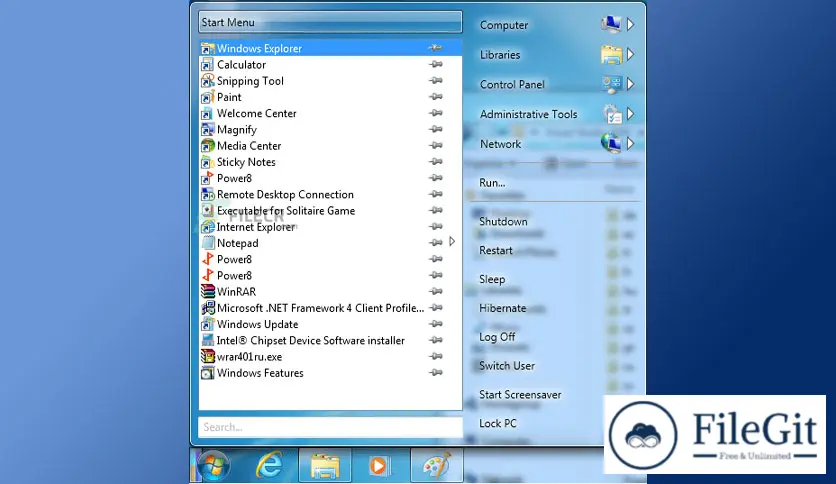Screen dimensions: 836x484
Task: Open the Windows Start orb on taskbar
Action: [x=214, y=465]
